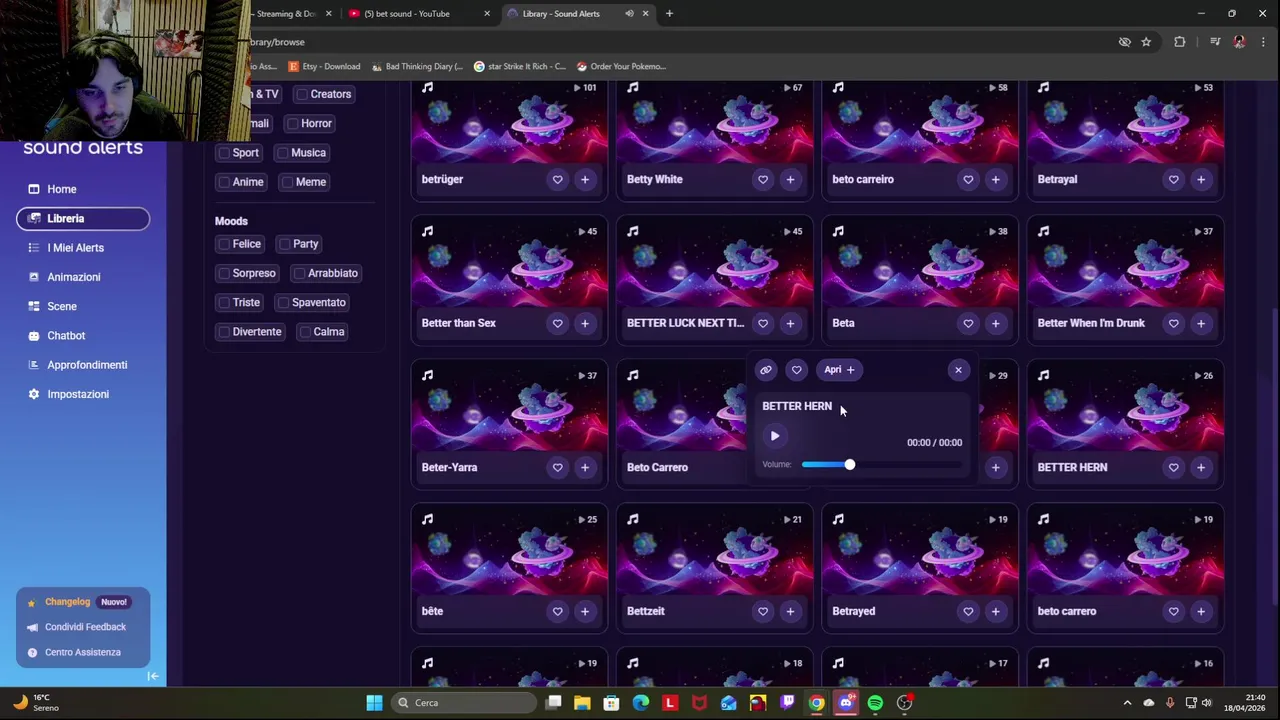The image size is (1280, 720).
Task: Toggle the Sport category checkbox
Action: [x=224, y=153]
